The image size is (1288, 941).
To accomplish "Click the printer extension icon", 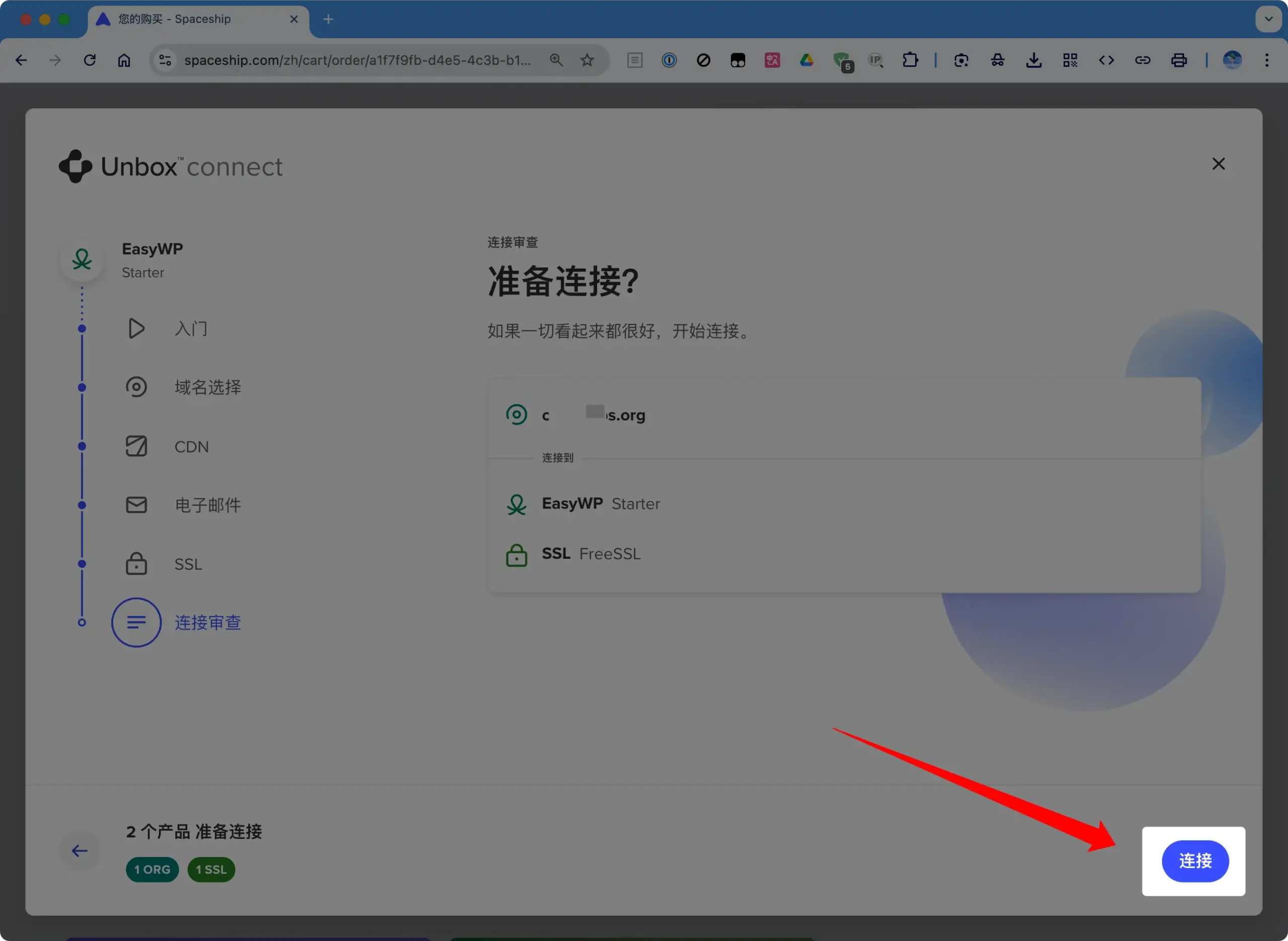I will click(1179, 60).
